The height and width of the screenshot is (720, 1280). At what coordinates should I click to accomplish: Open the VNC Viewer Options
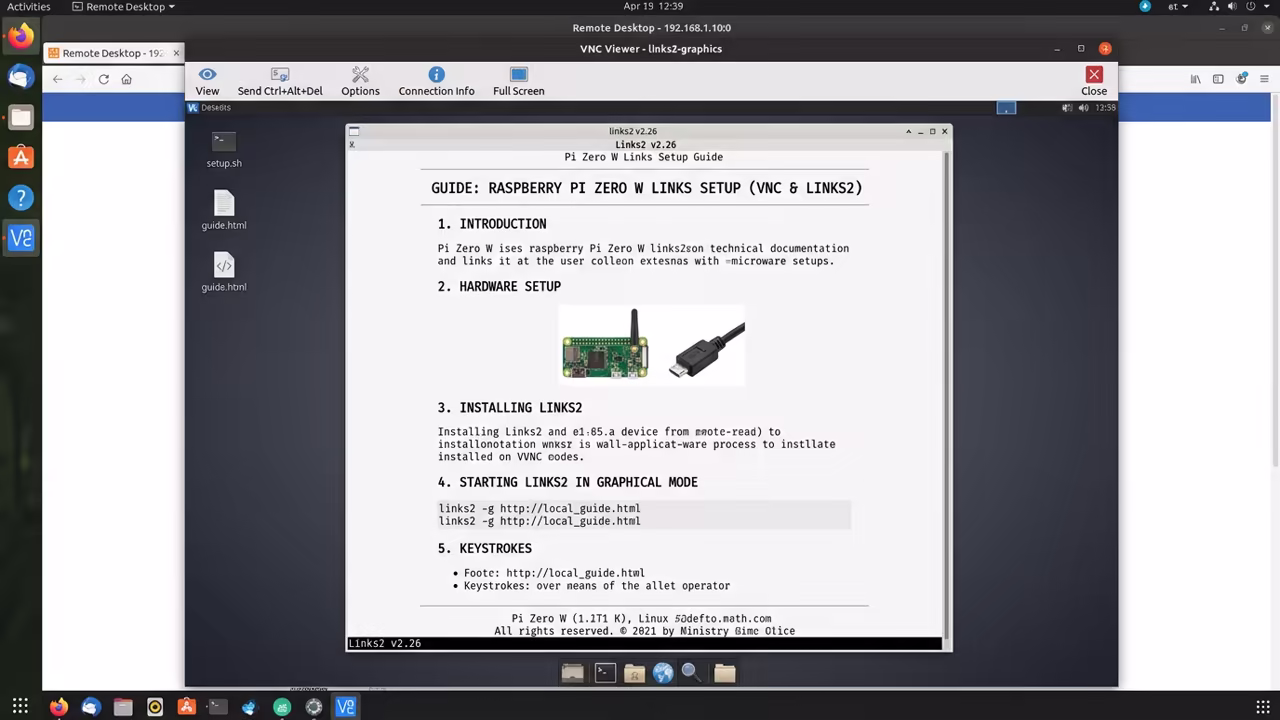coord(360,81)
